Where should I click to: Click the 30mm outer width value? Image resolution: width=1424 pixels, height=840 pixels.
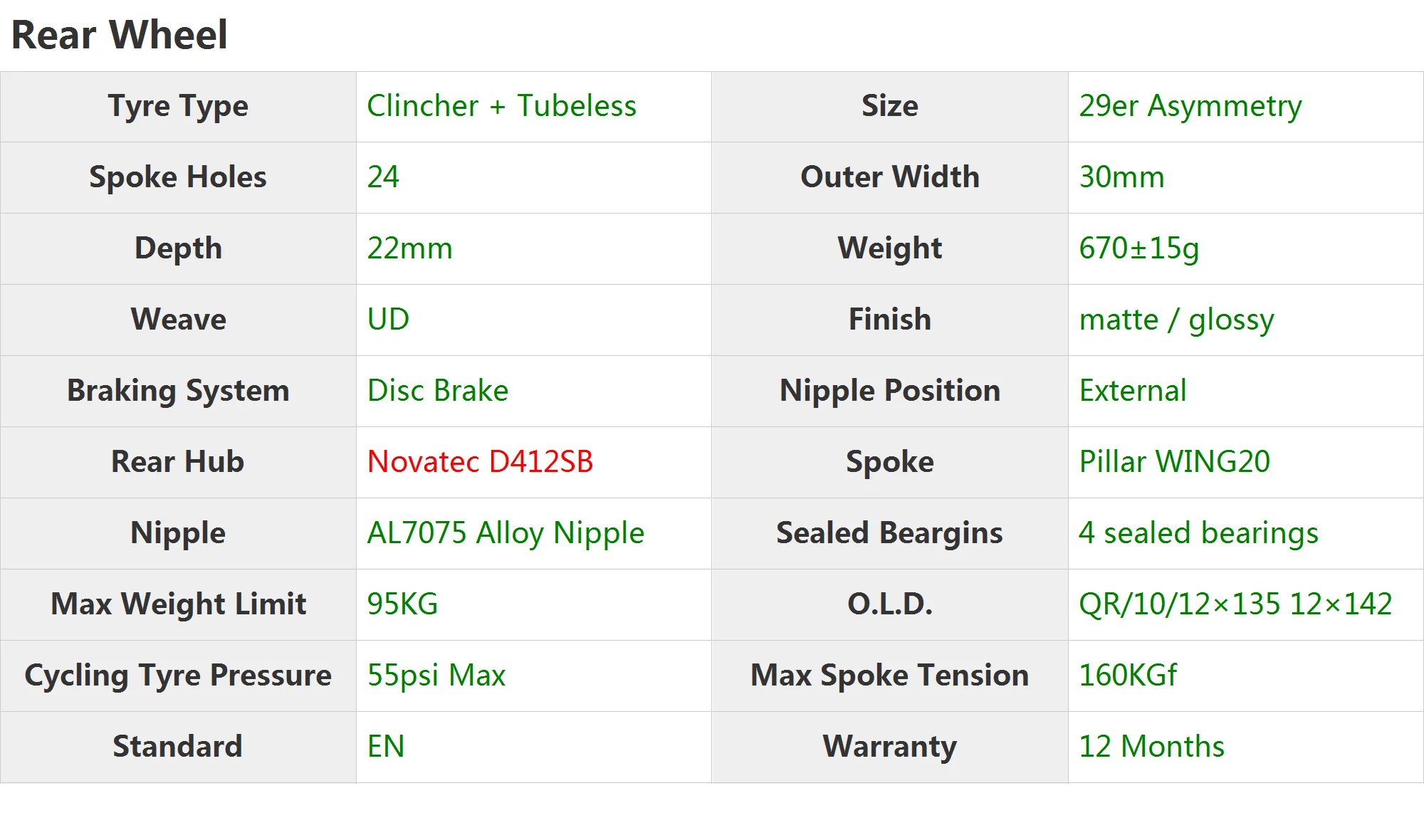coord(1121,177)
